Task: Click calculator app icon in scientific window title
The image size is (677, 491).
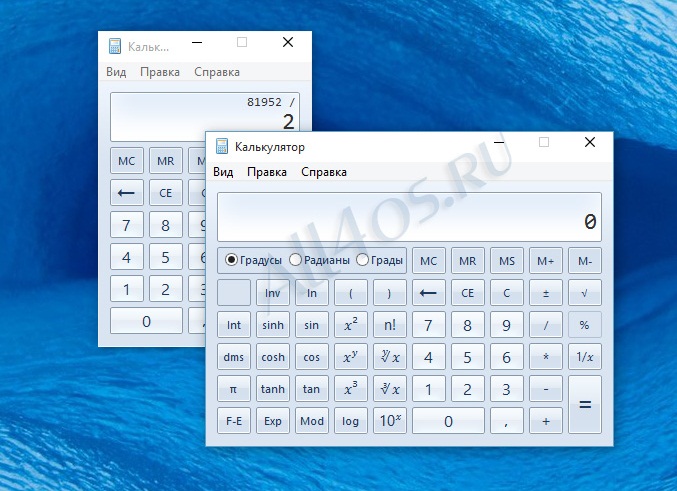Action: [222, 146]
